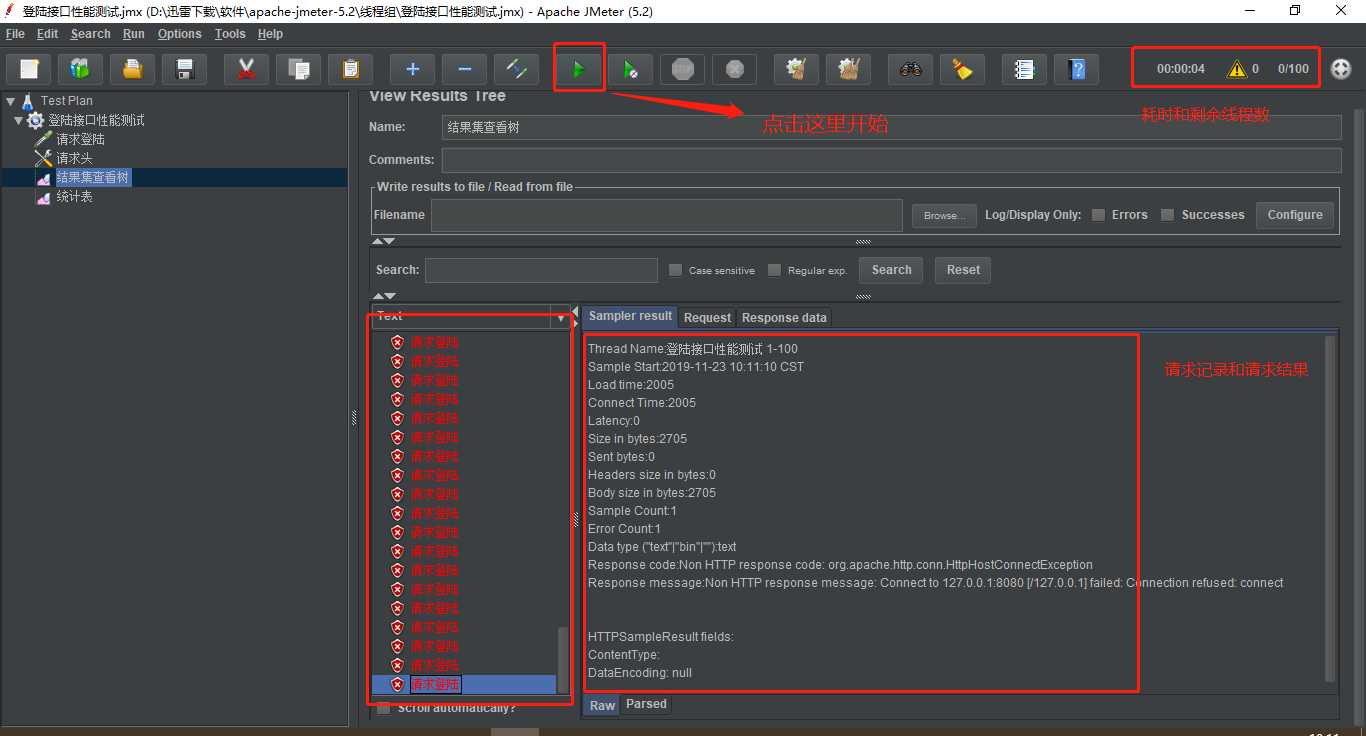Open the File menu
The image size is (1366, 736).
pyautogui.click(x=15, y=34)
